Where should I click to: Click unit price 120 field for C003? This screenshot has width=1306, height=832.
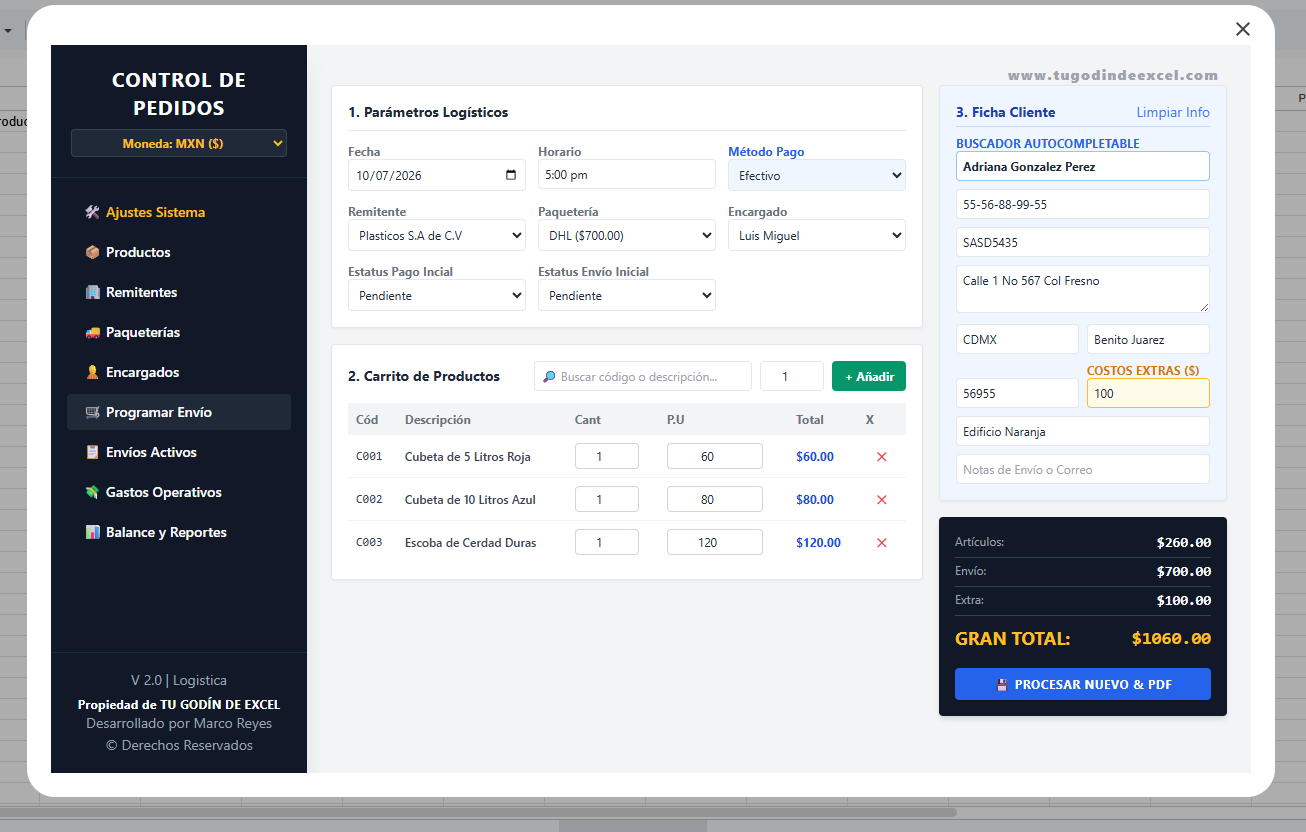[x=715, y=542]
